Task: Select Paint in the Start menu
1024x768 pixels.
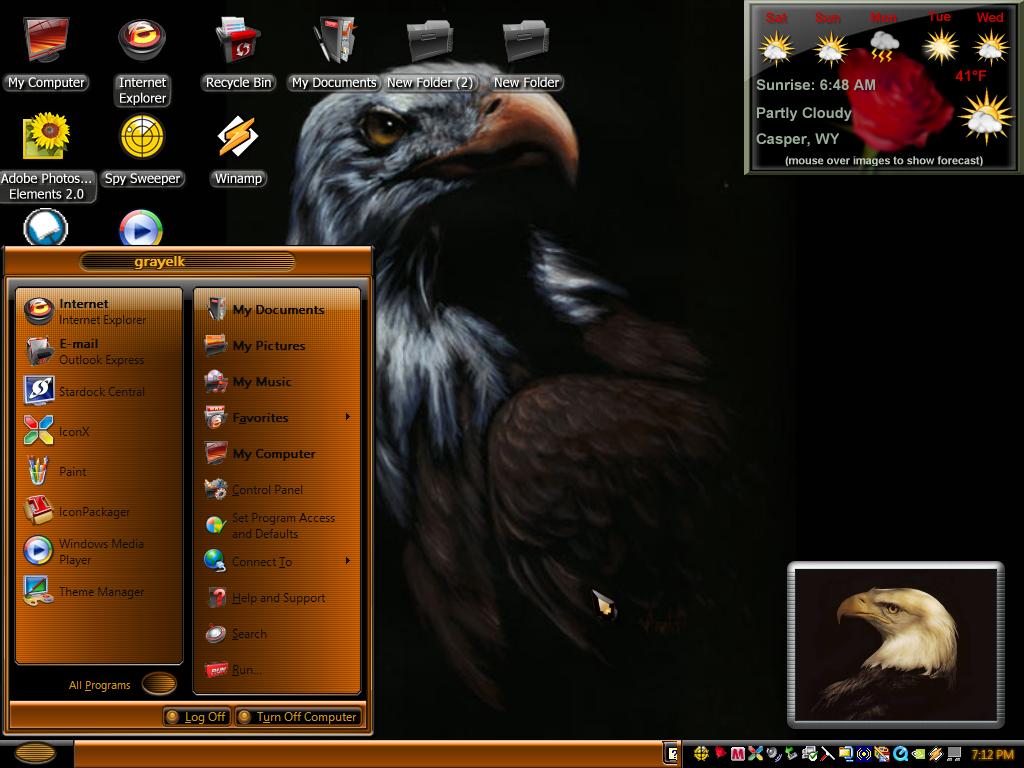Action: point(98,471)
